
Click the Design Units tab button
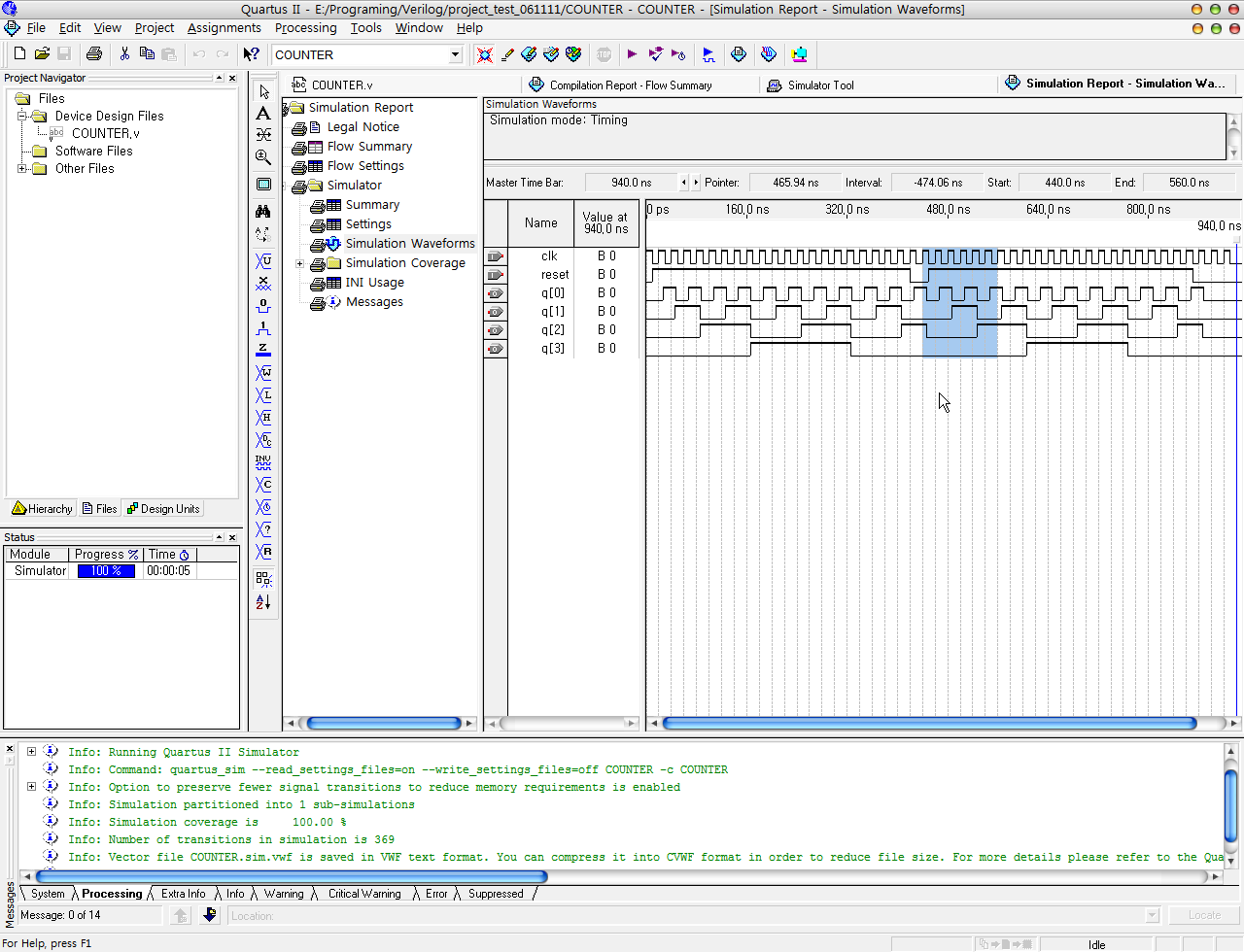pyautogui.click(x=163, y=509)
